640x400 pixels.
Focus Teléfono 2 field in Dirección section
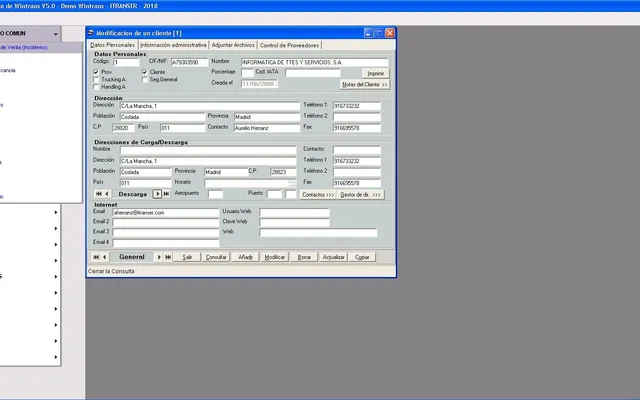coord(357,117)
